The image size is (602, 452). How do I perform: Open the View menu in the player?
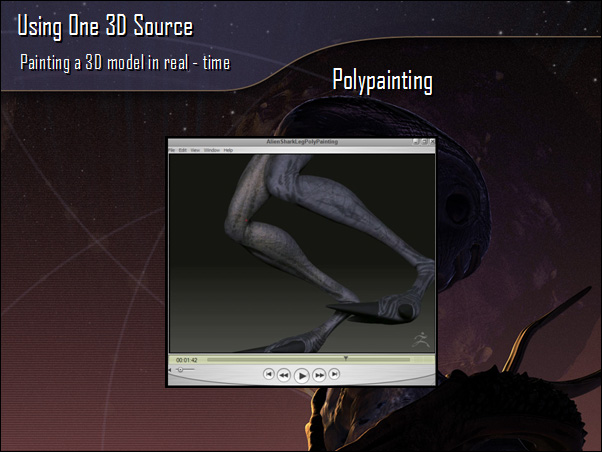pyautogui.click(x=195, y=150)
